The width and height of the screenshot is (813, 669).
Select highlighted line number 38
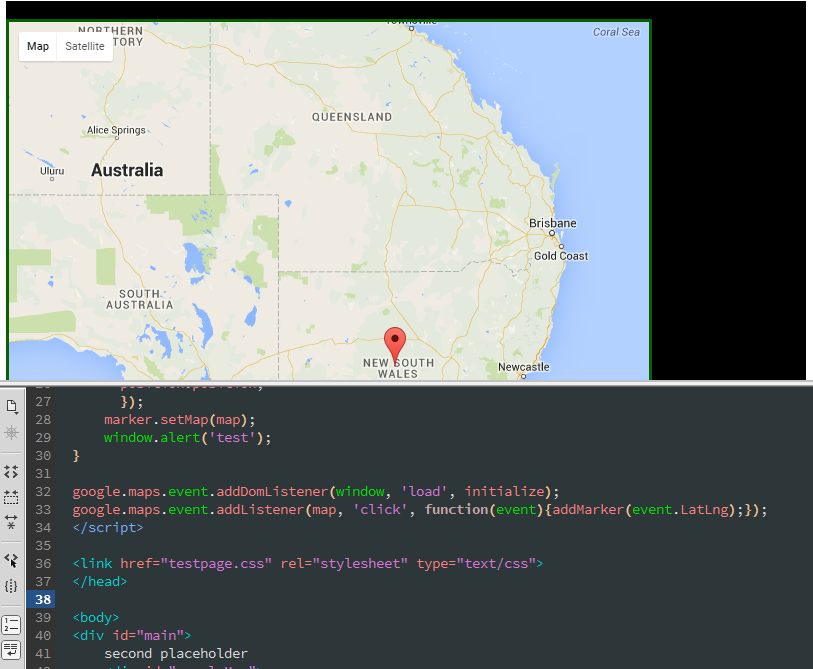[x=43, y=600]
